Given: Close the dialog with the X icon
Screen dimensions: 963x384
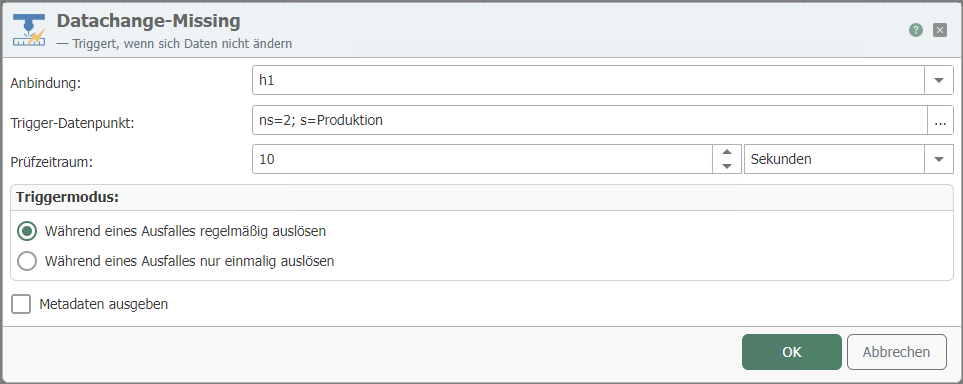Looking at the screenshot, I should click(x=940, y=30).
